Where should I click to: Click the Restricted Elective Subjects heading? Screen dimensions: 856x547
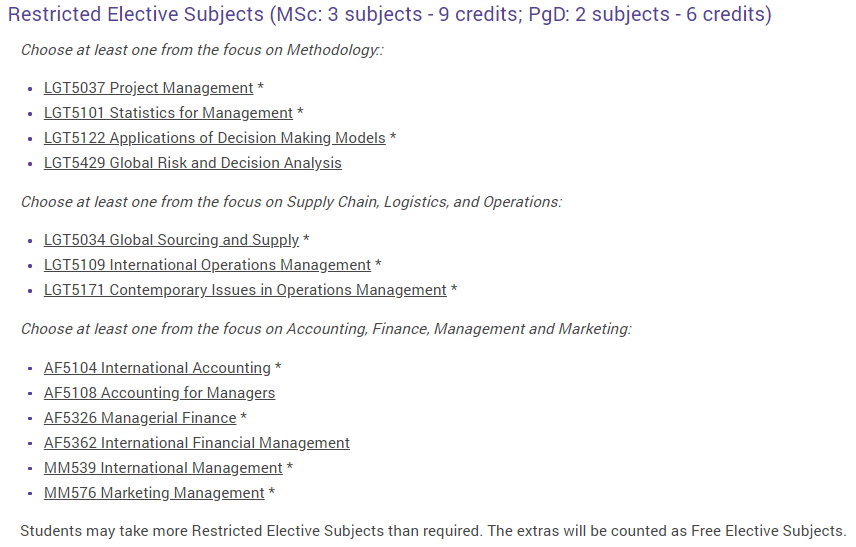point(390,14)
